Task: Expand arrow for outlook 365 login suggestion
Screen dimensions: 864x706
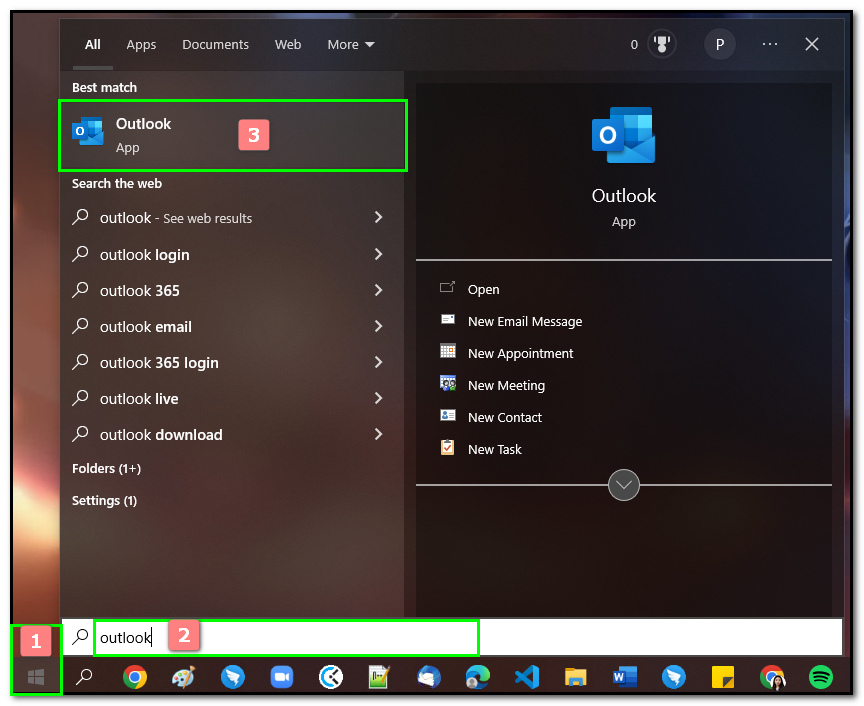Action: [x=379, y=362]
